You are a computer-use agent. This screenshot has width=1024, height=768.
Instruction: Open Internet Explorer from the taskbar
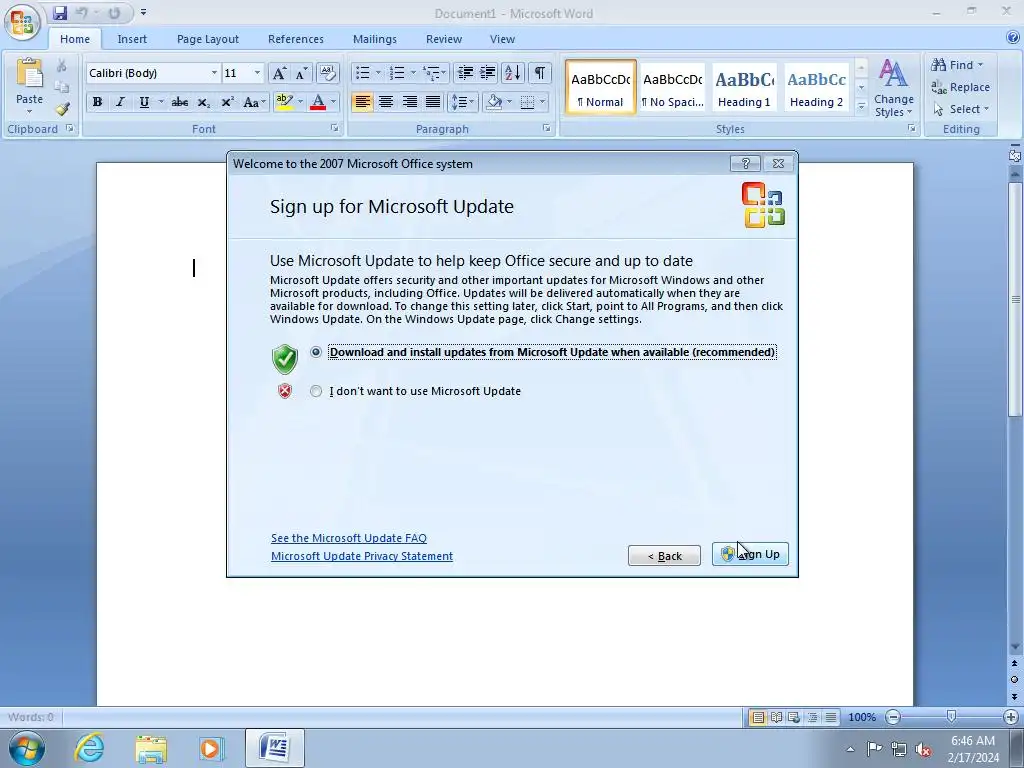coord(89,748)
